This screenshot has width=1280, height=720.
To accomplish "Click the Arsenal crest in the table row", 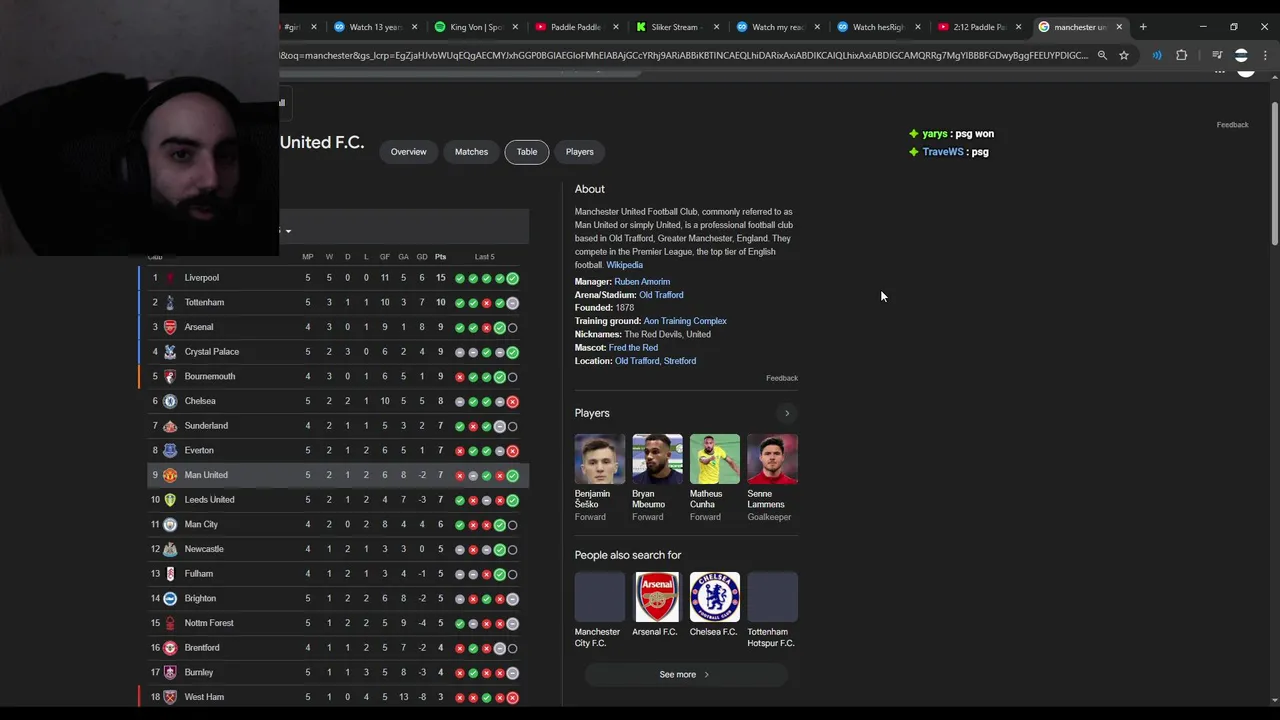I will coord(170,327).
